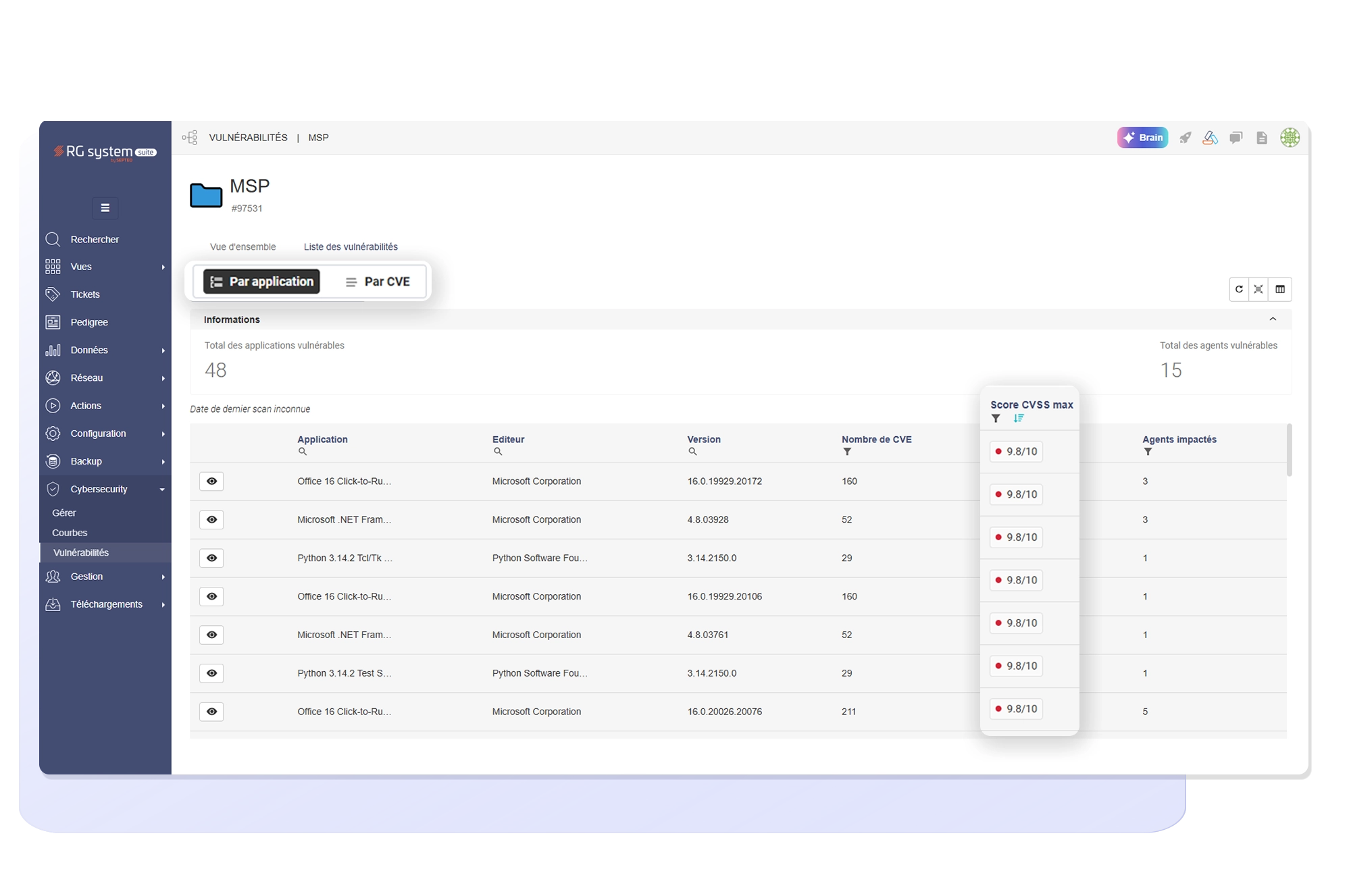
Task: Click eye icon for Python 3.14.2 Tcl/Tk row
Action: 211,558
